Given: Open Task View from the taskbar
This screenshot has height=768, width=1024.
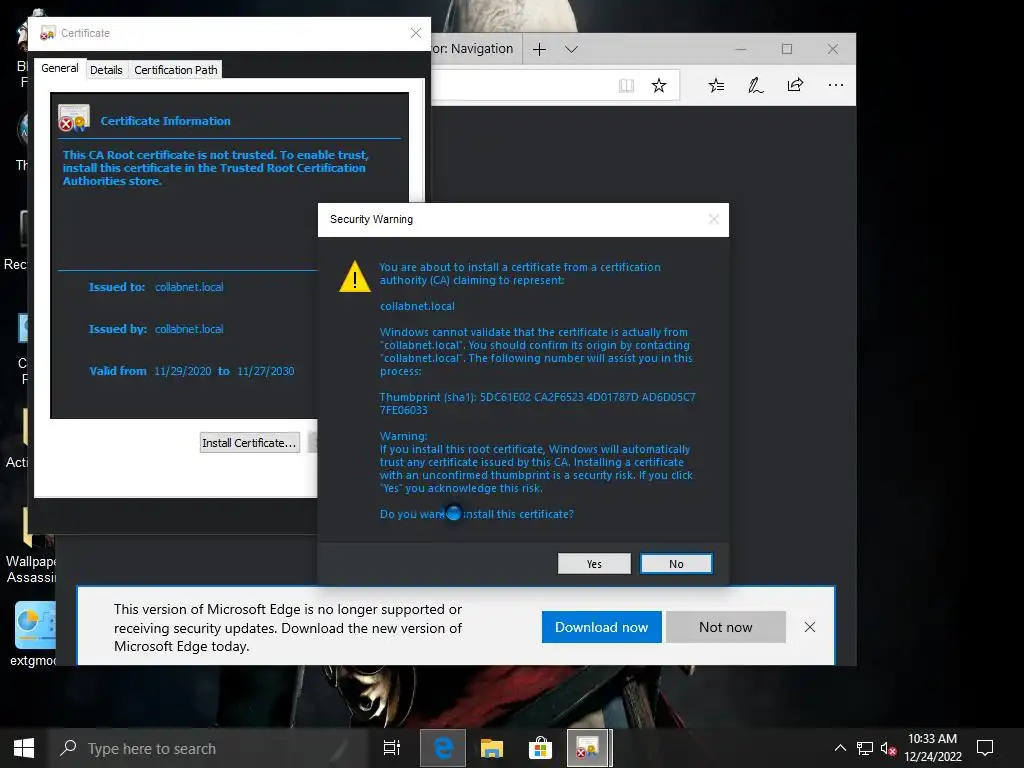Looking at the screenshot, I should (392, 748).
